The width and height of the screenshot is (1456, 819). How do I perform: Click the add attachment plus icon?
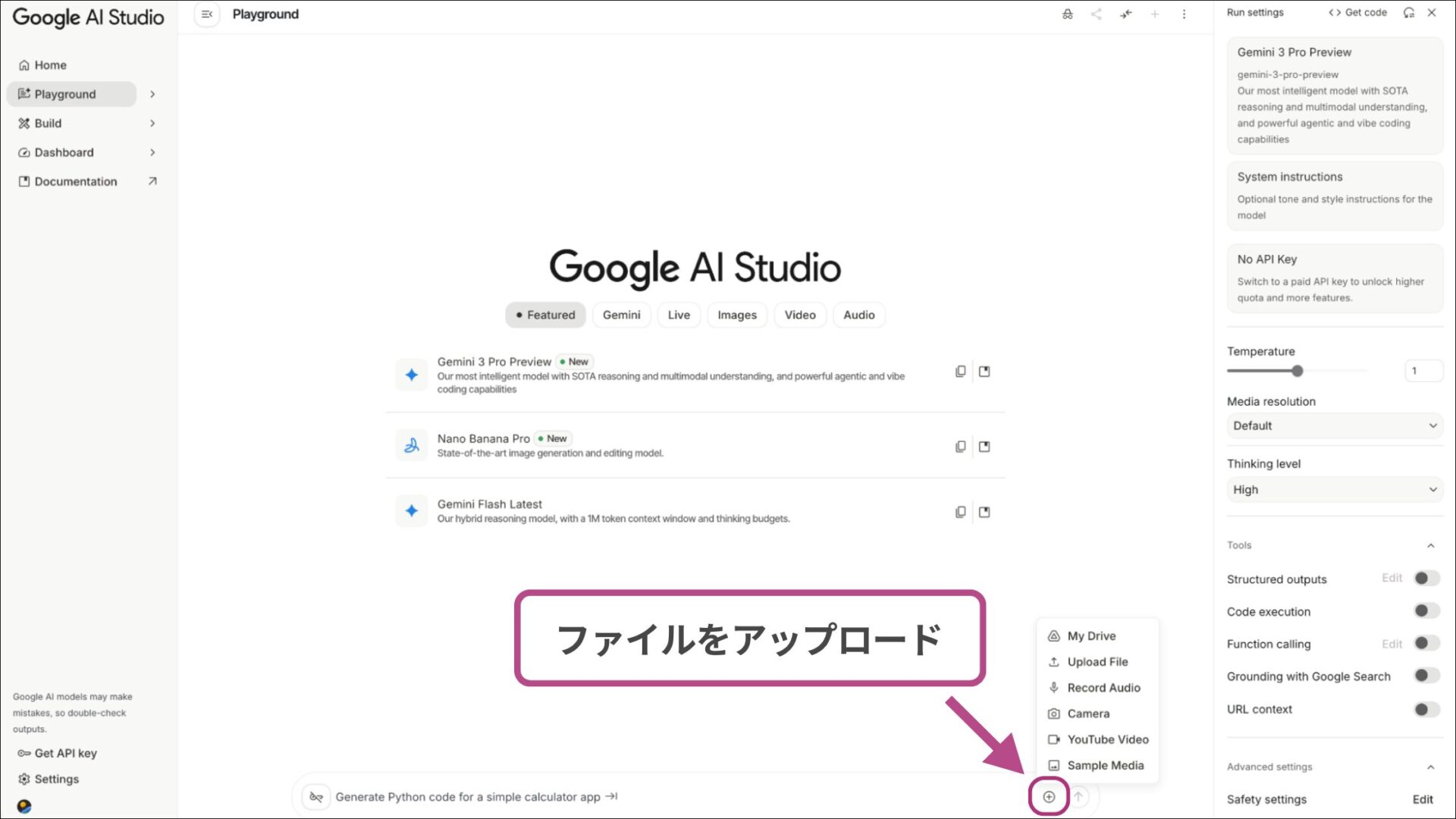[x=1049, y=796]
